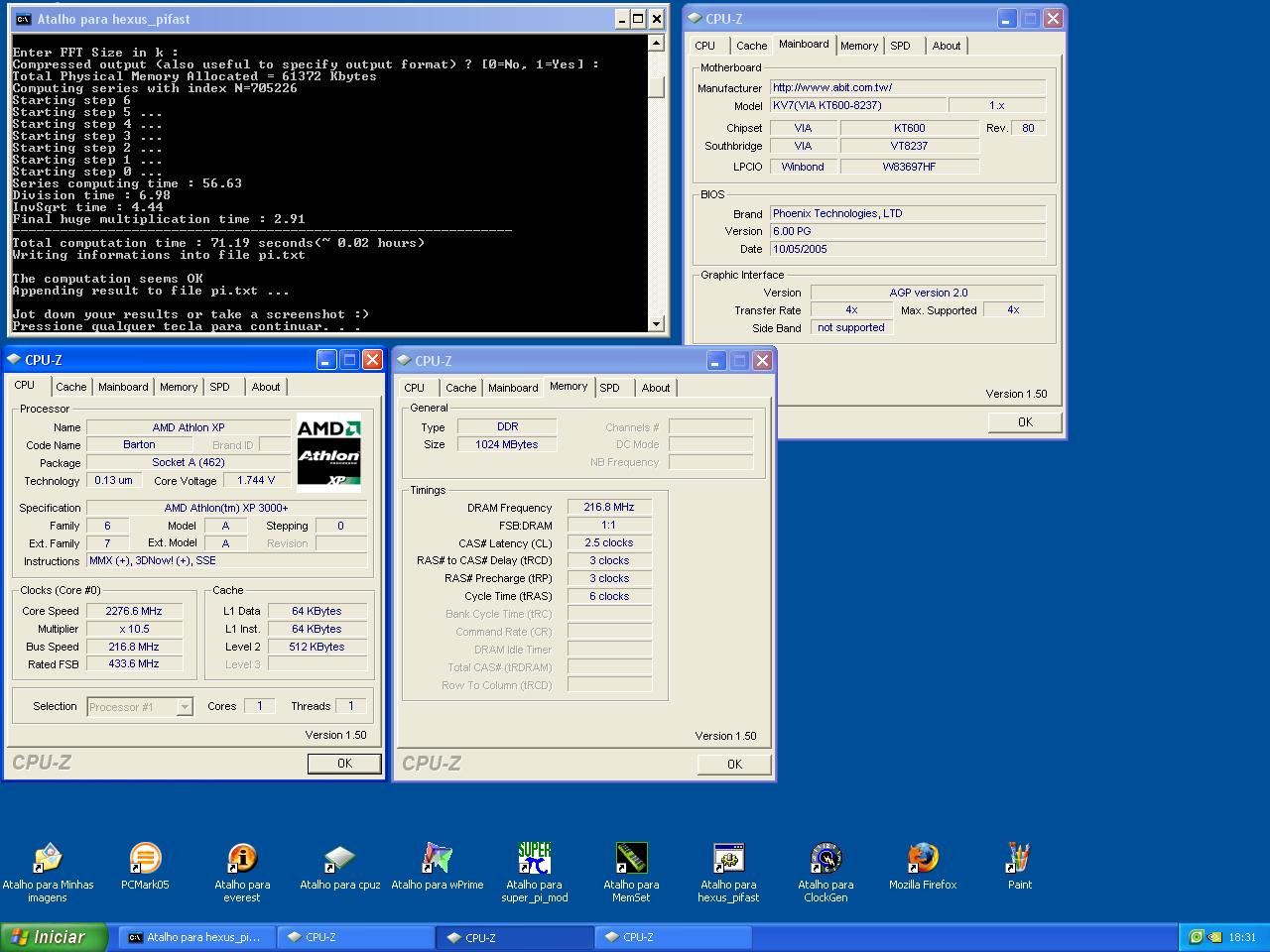Launch the cpuz desktop shortcut
This screenshot has width=1270, height=952.
339,859
